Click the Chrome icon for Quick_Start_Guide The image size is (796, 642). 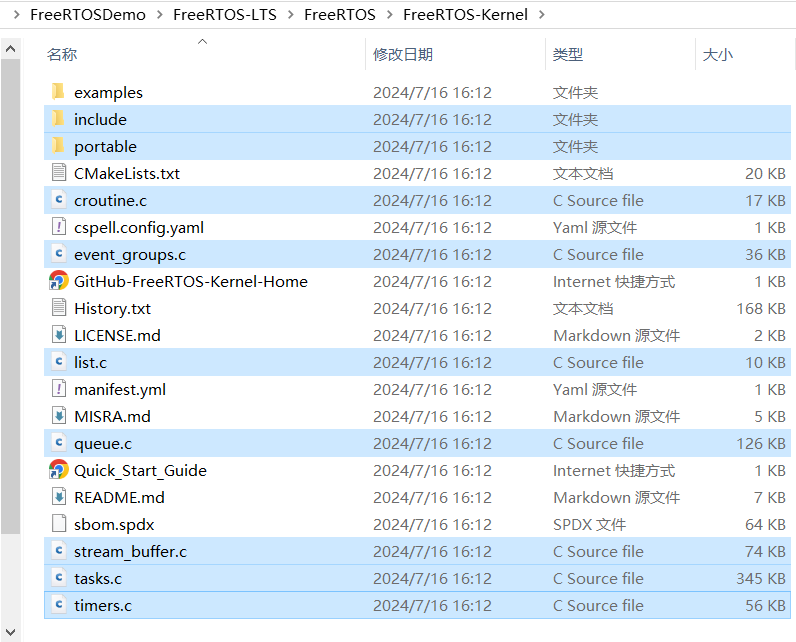click(x=58, y=469)
